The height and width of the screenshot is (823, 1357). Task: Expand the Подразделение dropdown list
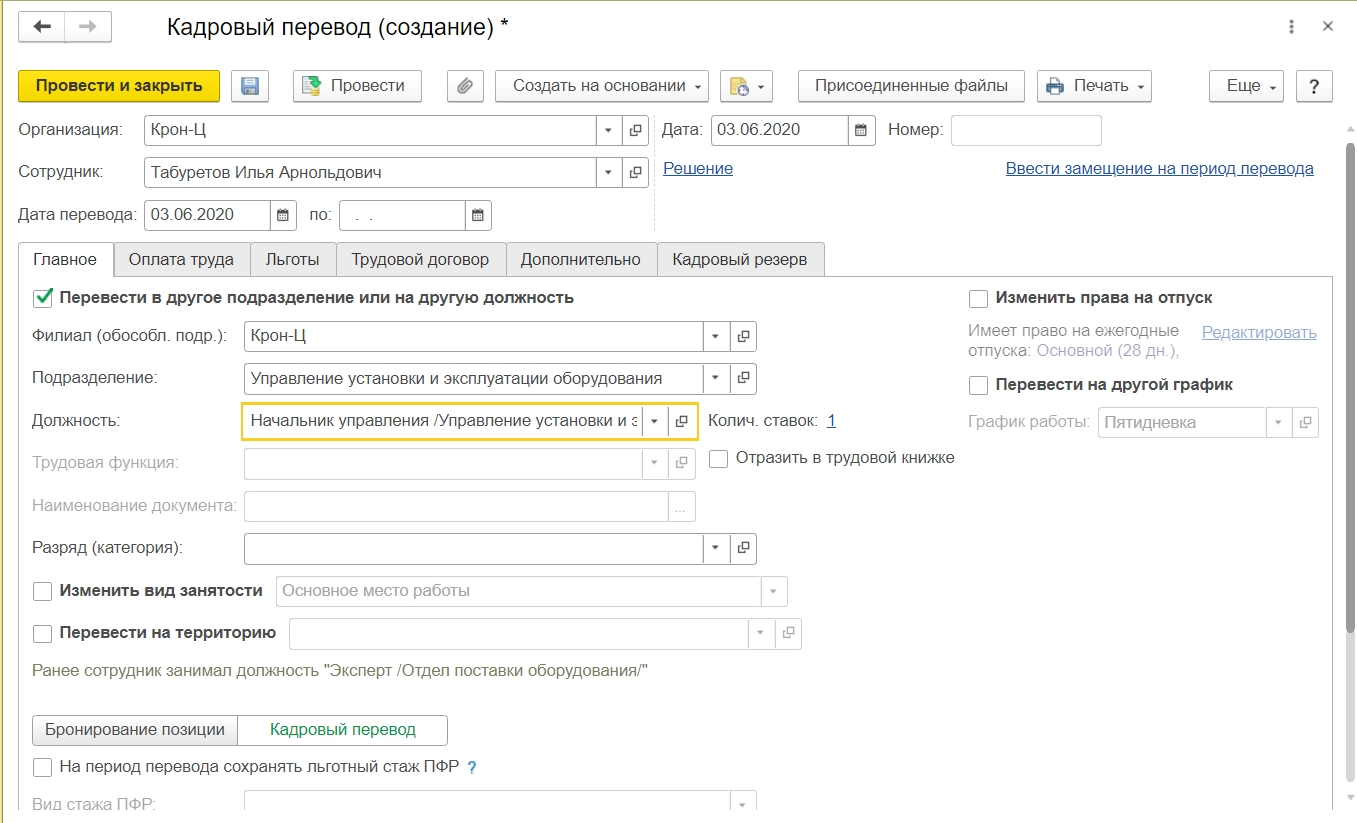(716, 379)
